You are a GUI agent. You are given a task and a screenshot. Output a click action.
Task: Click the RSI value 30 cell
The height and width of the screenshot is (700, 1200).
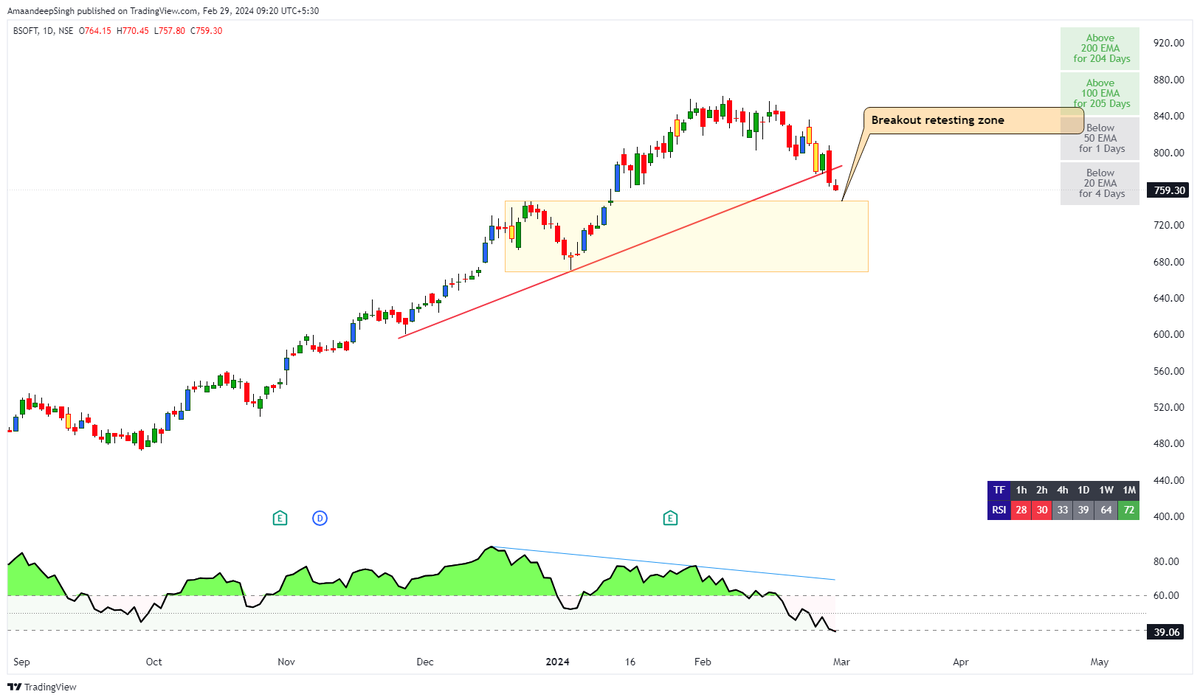(x=1041, y=510)
